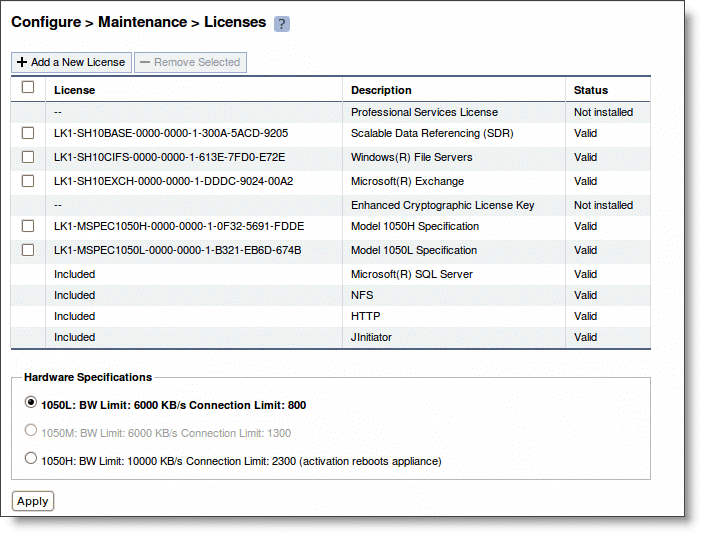Click the JInitiator description cell
This screenshot has width=701, height=533.
[371, 338]
